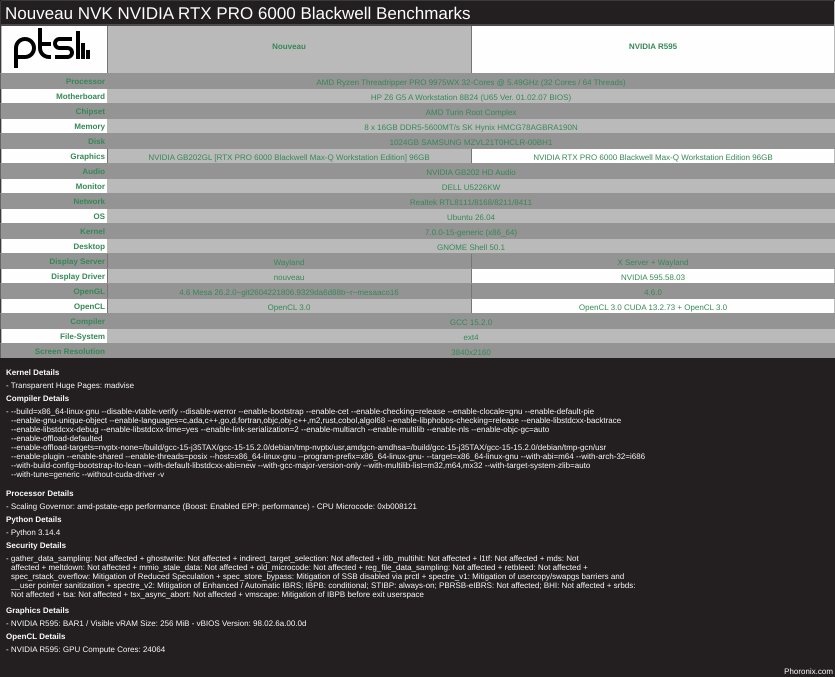
Task: Click the OpenGL row label
Action: pos(89,291)
